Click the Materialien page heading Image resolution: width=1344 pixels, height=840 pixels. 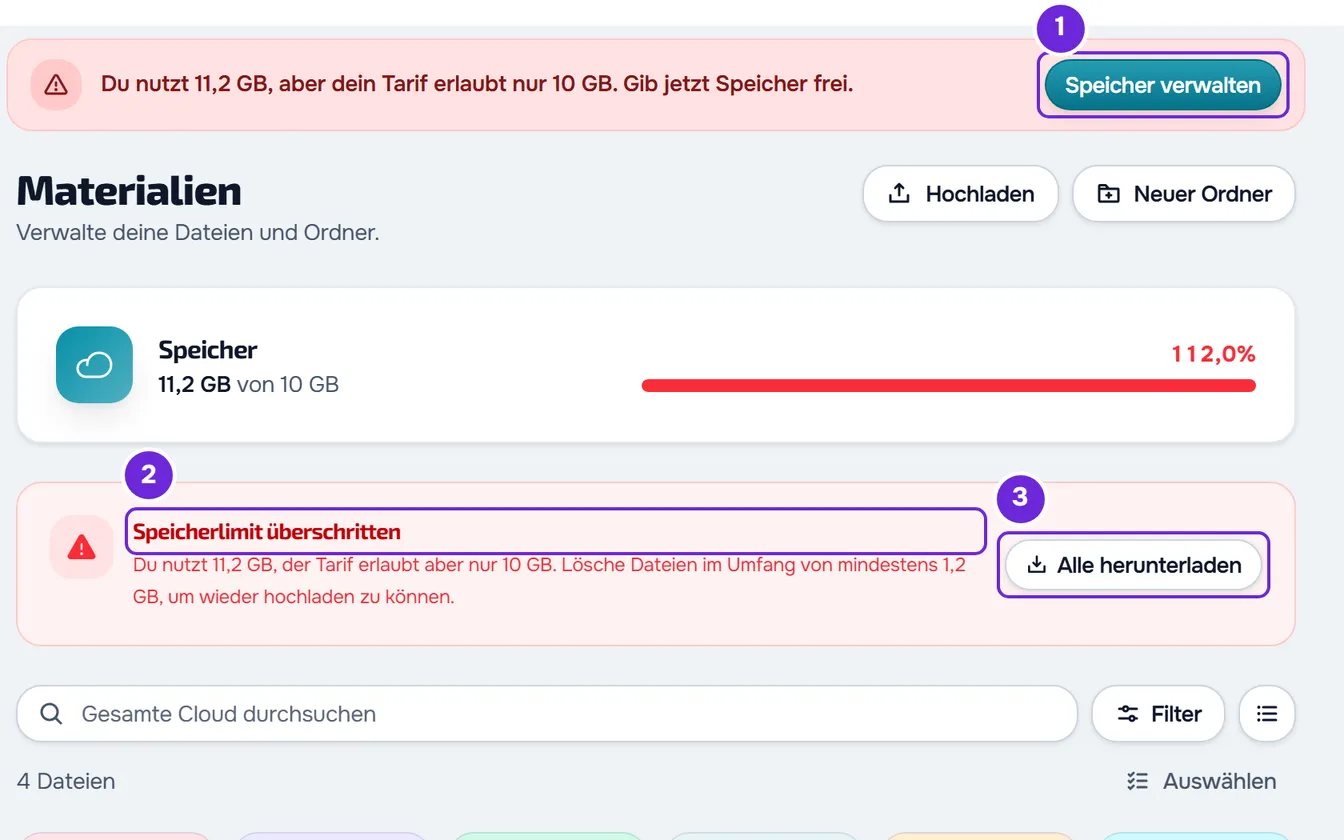(x=129, y=191)
